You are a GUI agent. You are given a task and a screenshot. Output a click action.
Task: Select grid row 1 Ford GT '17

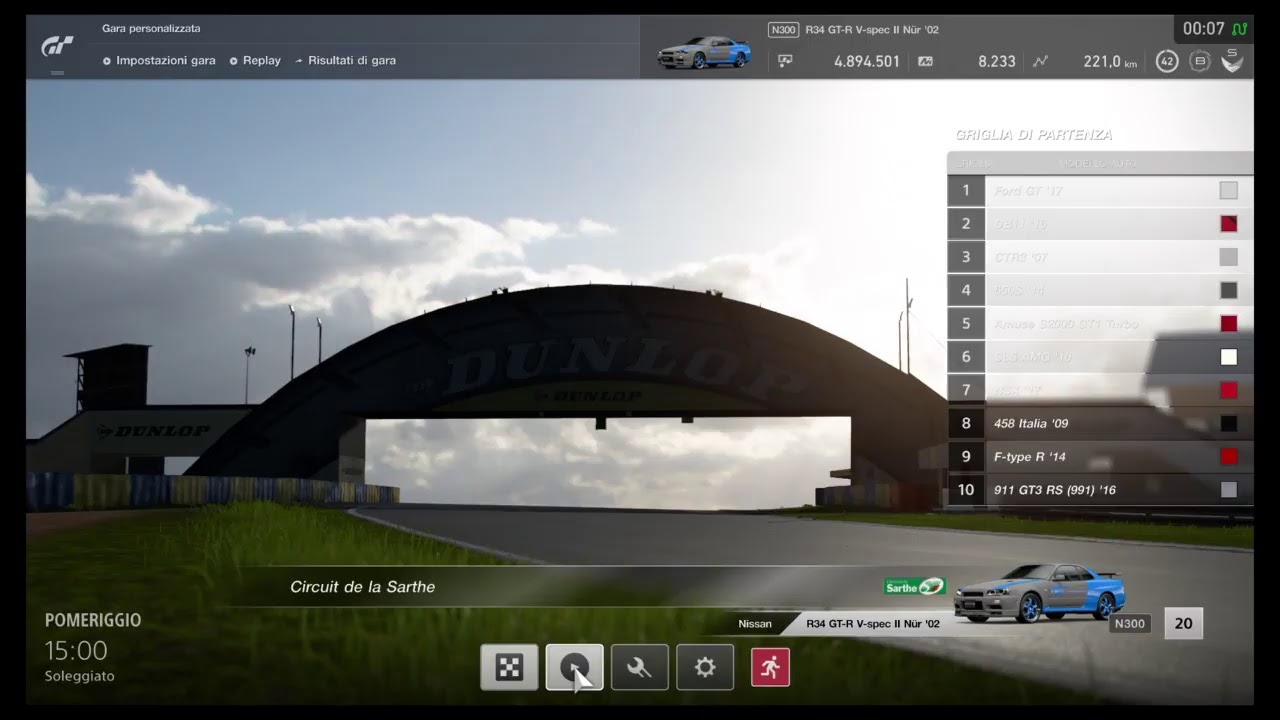pos(1100,190)
